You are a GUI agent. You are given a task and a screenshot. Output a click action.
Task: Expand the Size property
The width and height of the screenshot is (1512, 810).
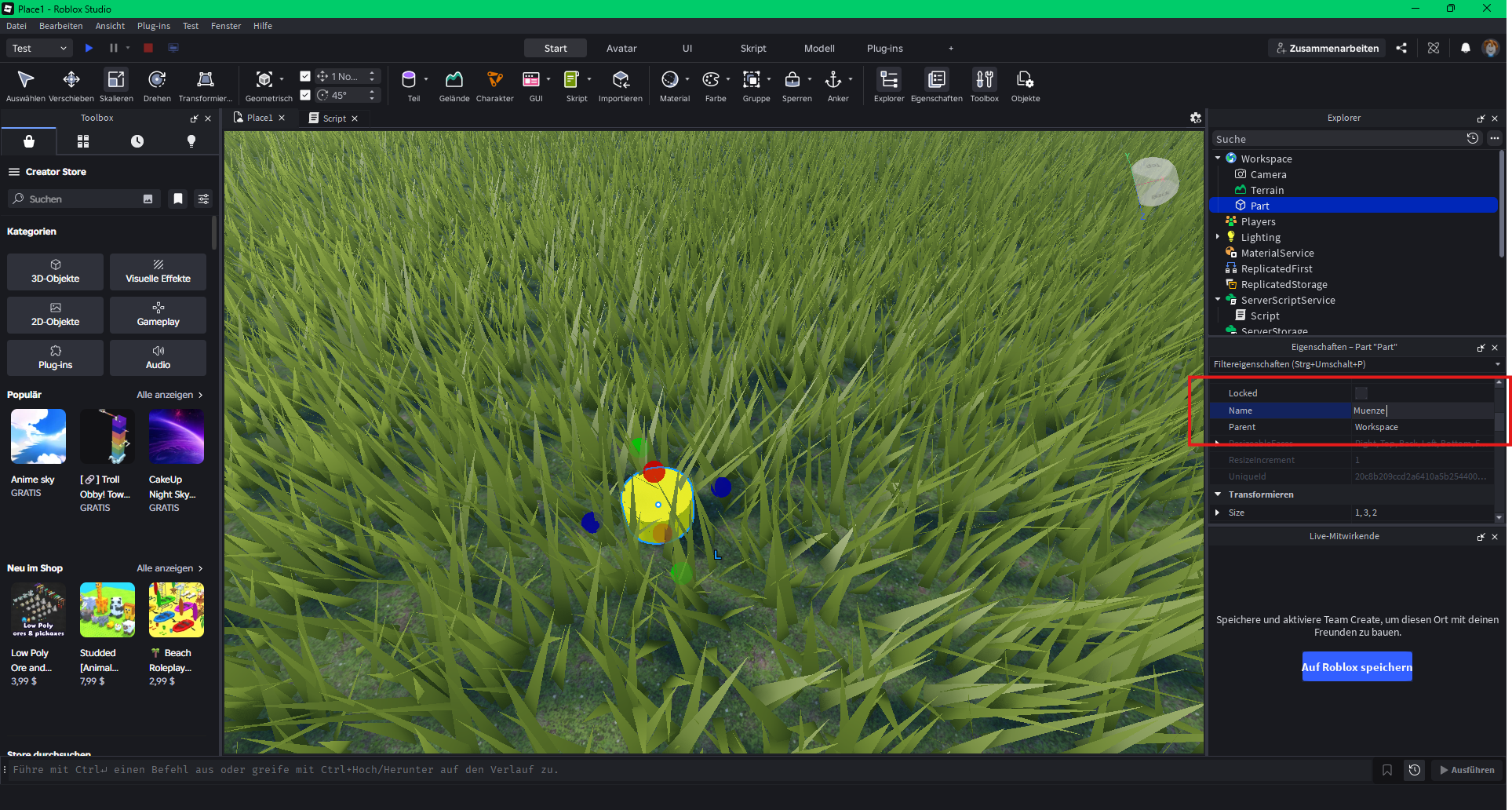pos(1218,513)
